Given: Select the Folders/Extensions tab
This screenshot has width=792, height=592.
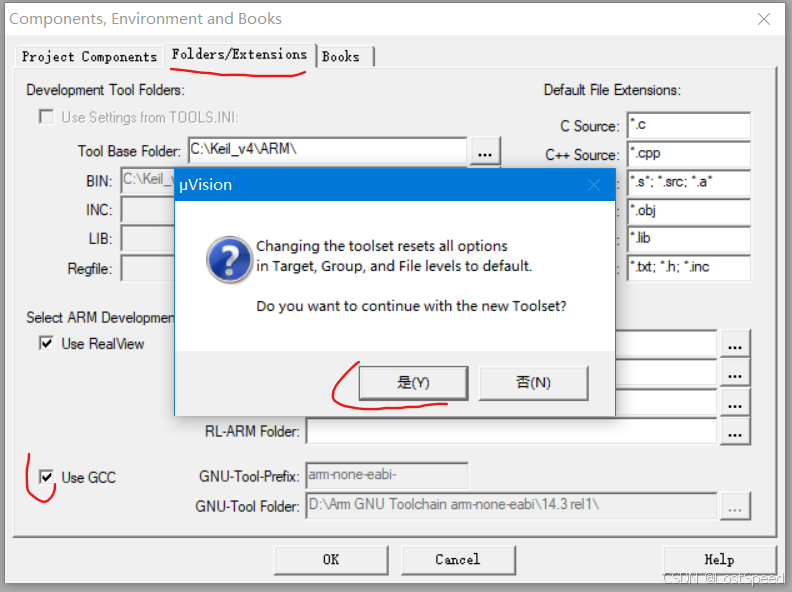Looking at the screenshot, I should (x=239, y=54).
